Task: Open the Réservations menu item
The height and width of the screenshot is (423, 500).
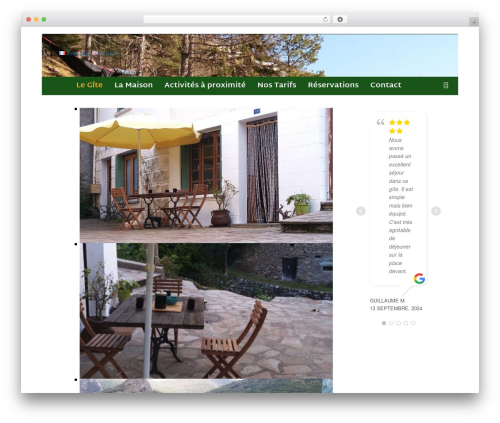Action: coord(333,85)
